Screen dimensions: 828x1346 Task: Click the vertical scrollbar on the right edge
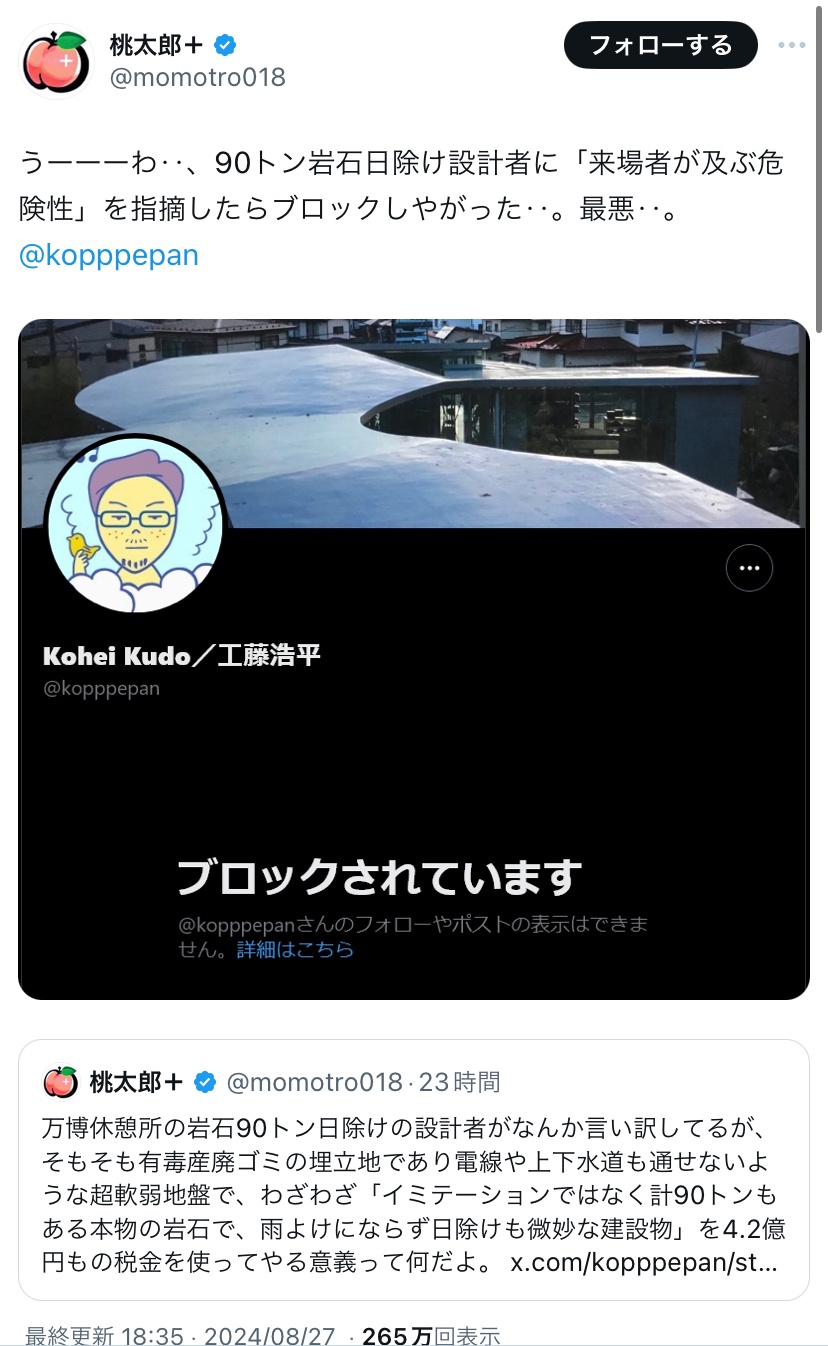click(x=820, y=170)
